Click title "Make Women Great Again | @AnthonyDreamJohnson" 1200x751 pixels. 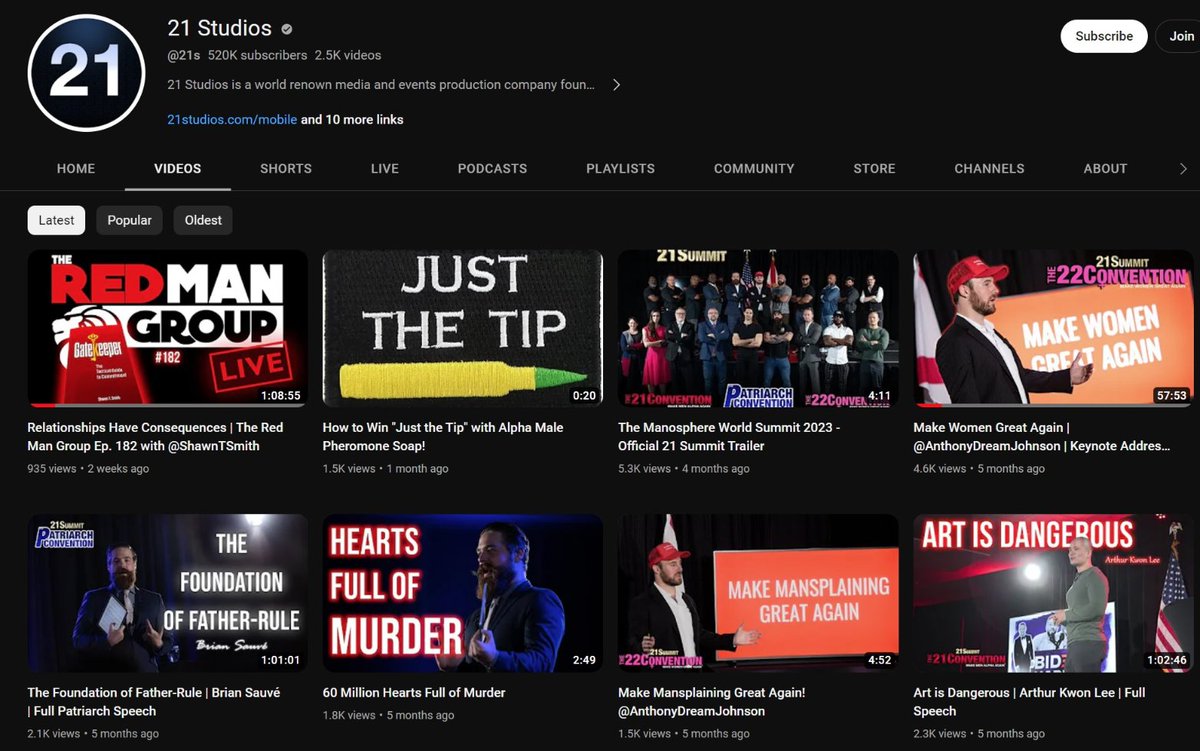coord(1041,437)
